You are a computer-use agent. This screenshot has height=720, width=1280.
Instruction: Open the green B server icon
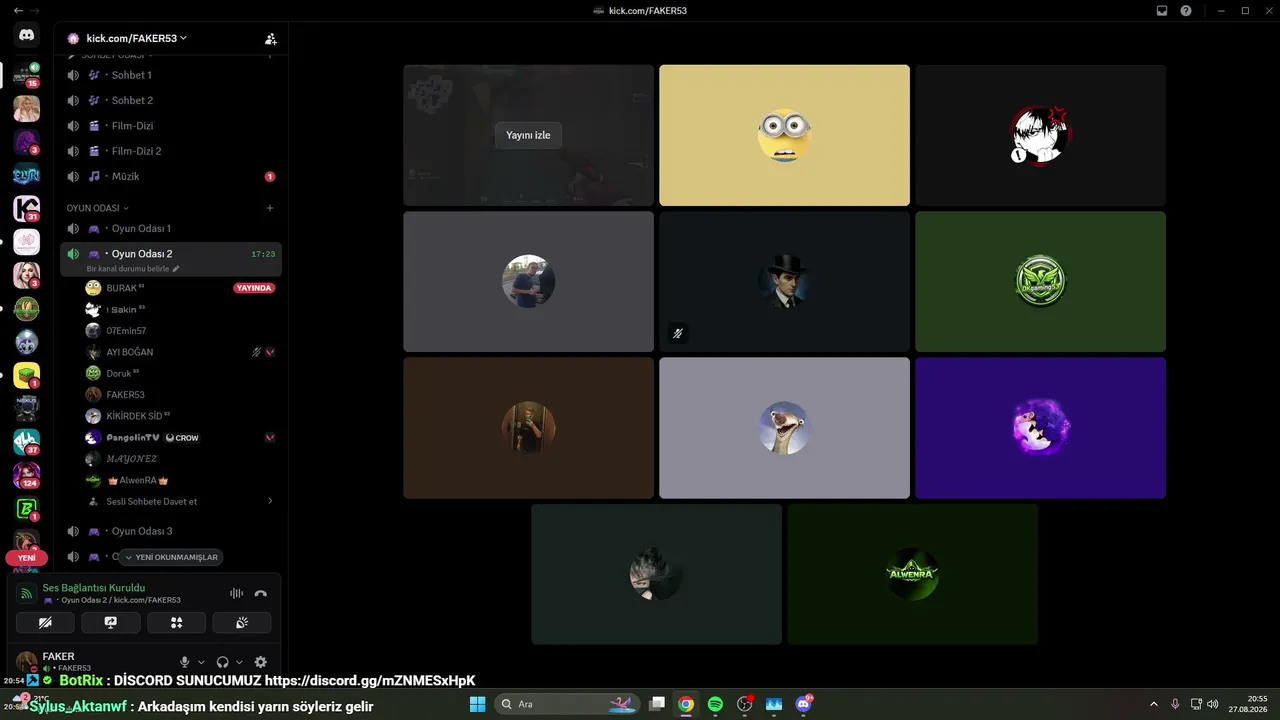coord(27,509)
